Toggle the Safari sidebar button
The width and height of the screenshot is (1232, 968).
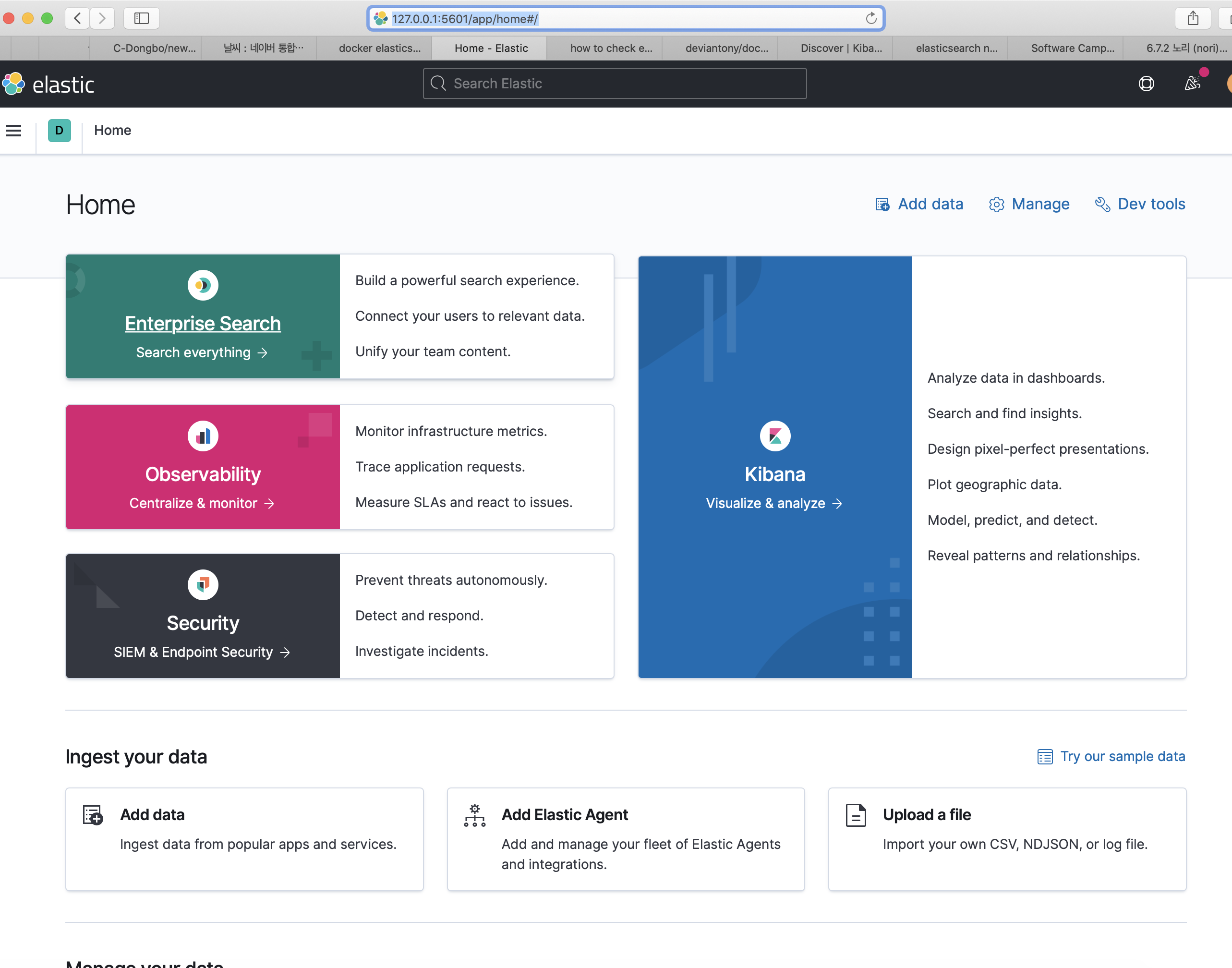click(x=141, y=19)
